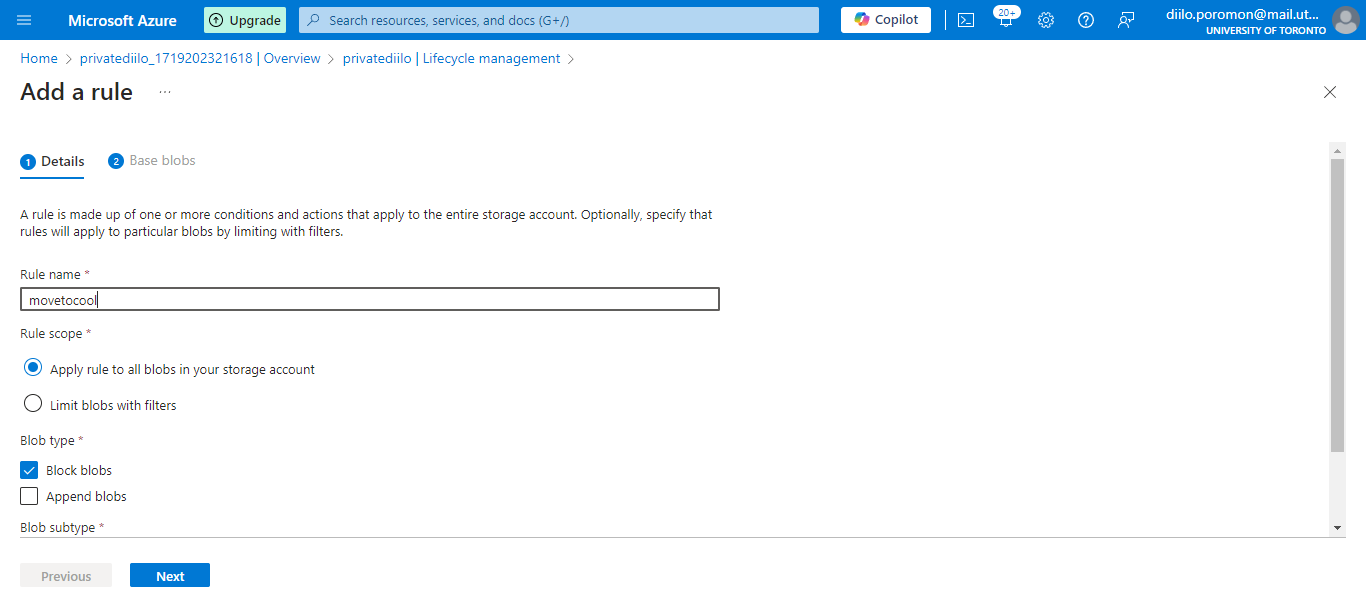Focus the Search resources search box
The image size is (1366, 607).
click(559, 20)
